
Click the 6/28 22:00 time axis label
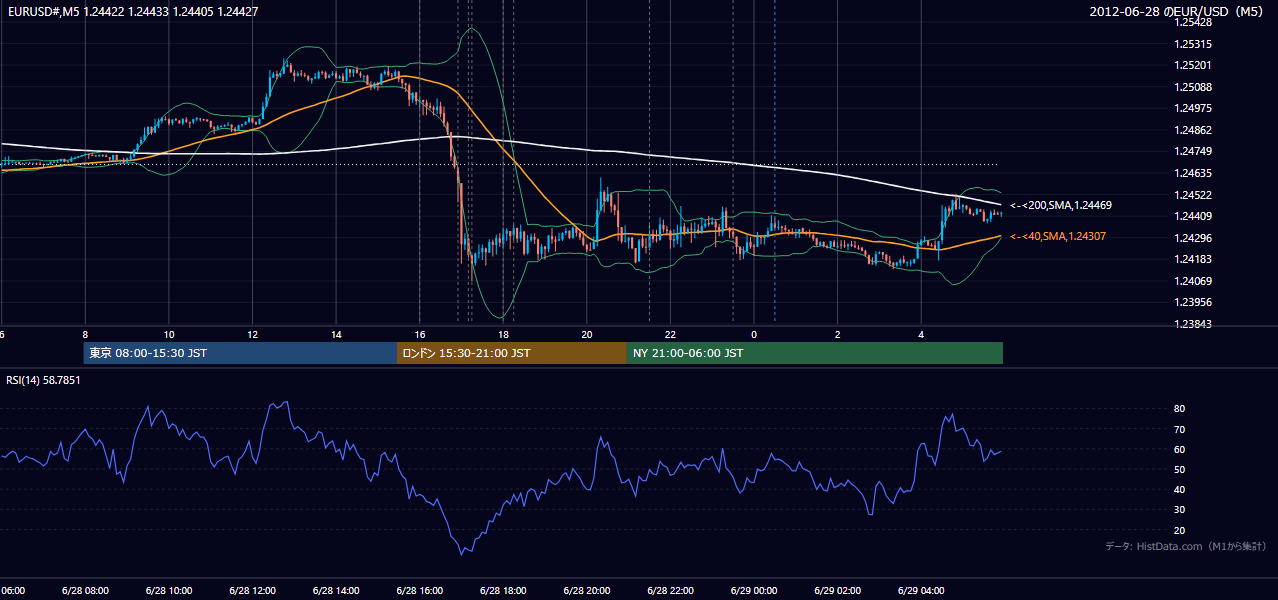[670, 590]
